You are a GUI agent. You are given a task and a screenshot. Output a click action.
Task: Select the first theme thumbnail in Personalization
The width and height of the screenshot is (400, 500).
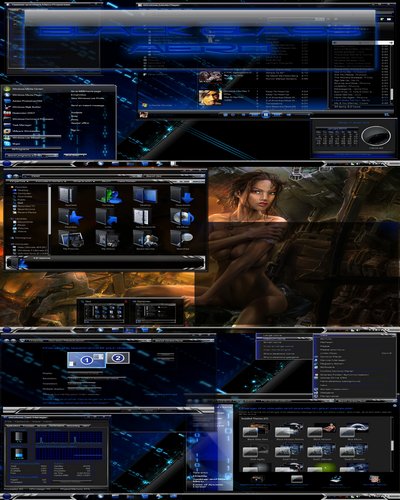coord(257,432)
